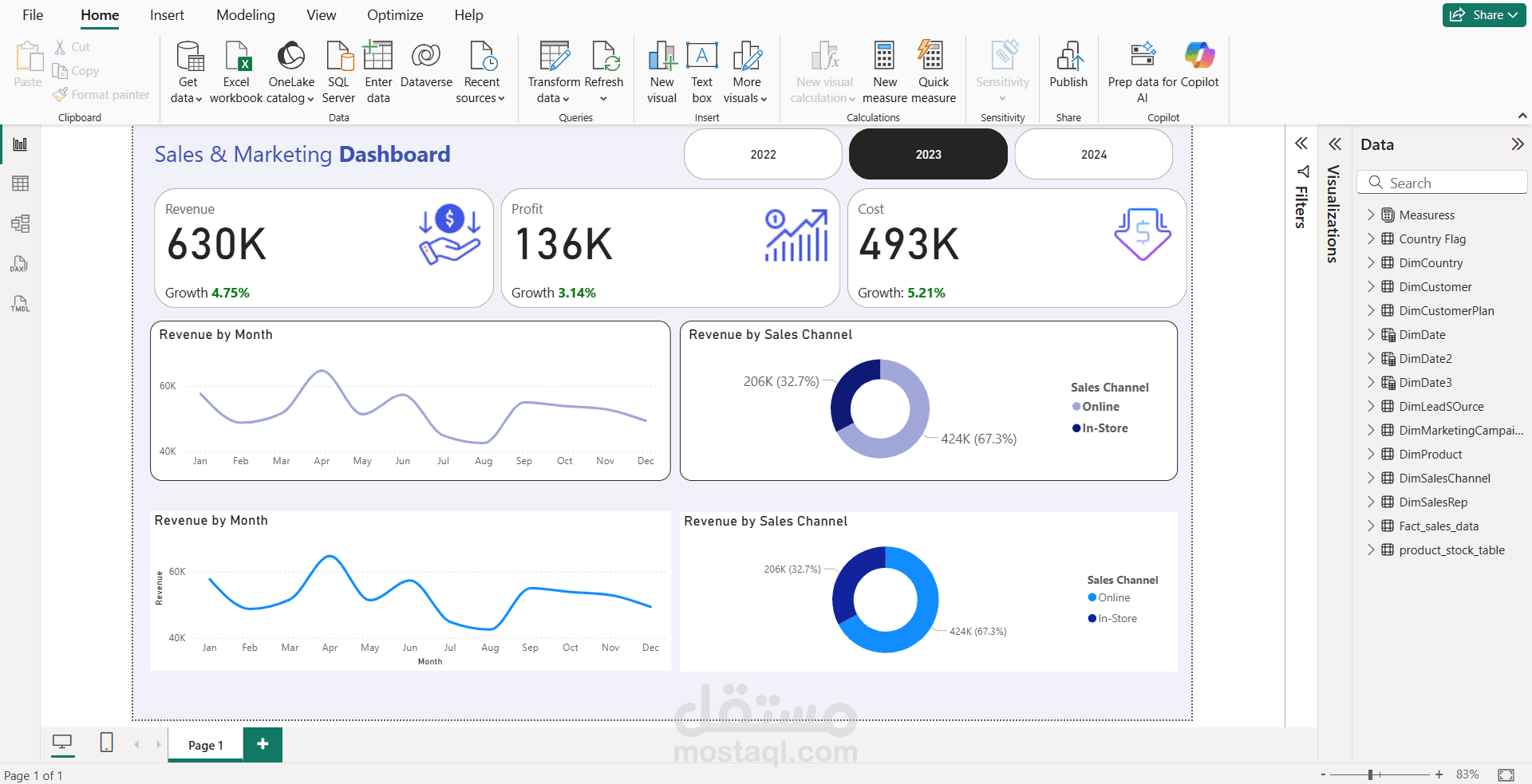Switch to the Optimize ribbon tab
1532x784 pixels.
[x=395, y=14]
